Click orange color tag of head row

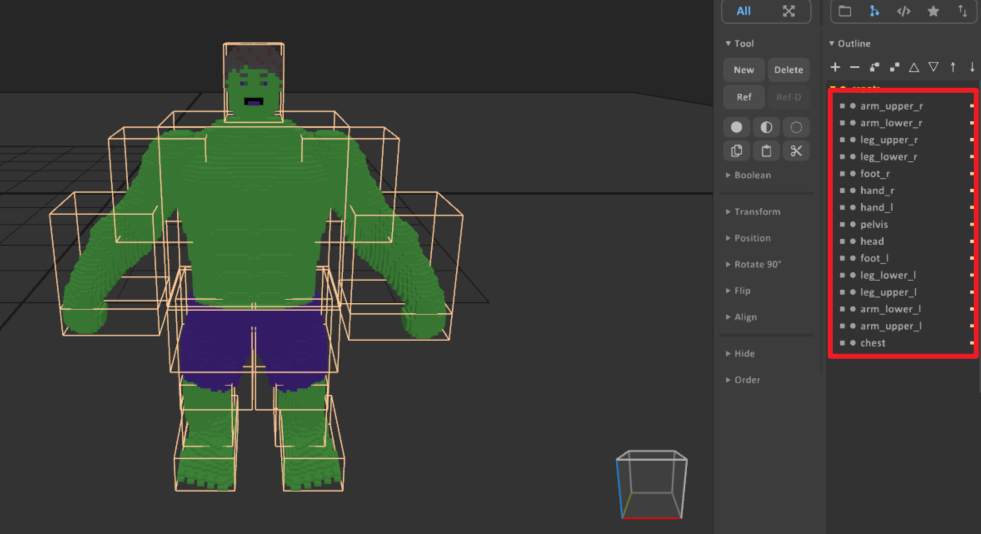pyautogui.click(x=972, y=241)
